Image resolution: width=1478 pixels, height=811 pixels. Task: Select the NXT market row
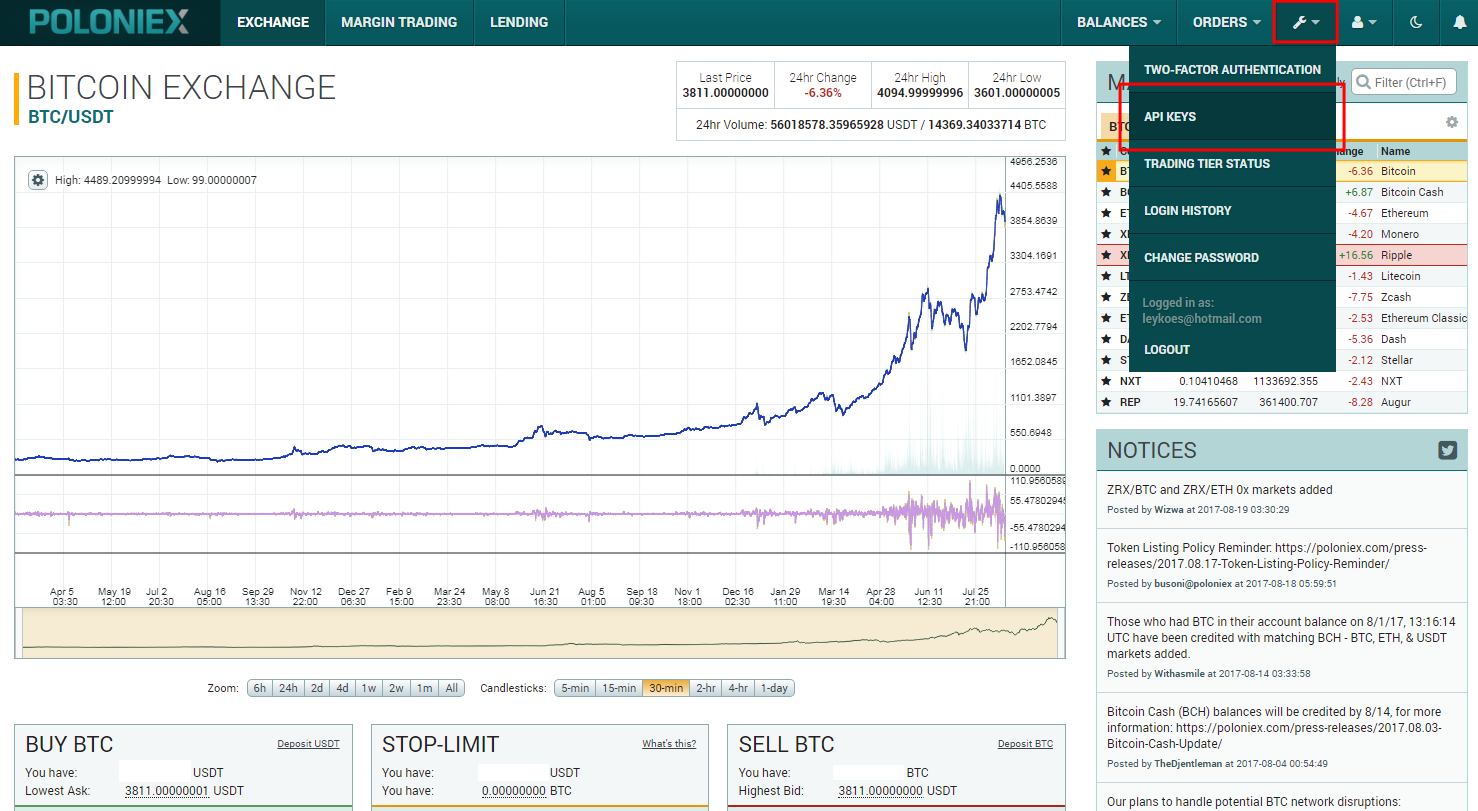(1281, 381)
